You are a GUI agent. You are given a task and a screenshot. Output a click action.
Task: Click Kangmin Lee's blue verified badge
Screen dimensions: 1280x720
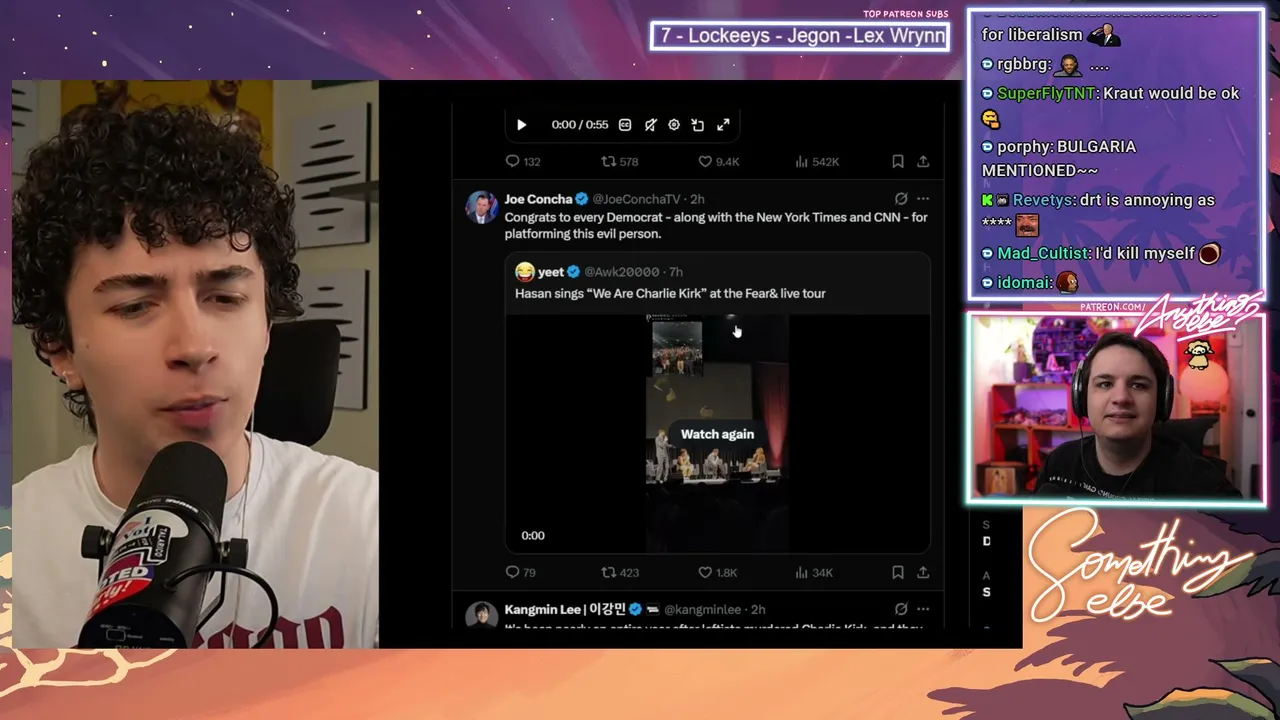635,609
